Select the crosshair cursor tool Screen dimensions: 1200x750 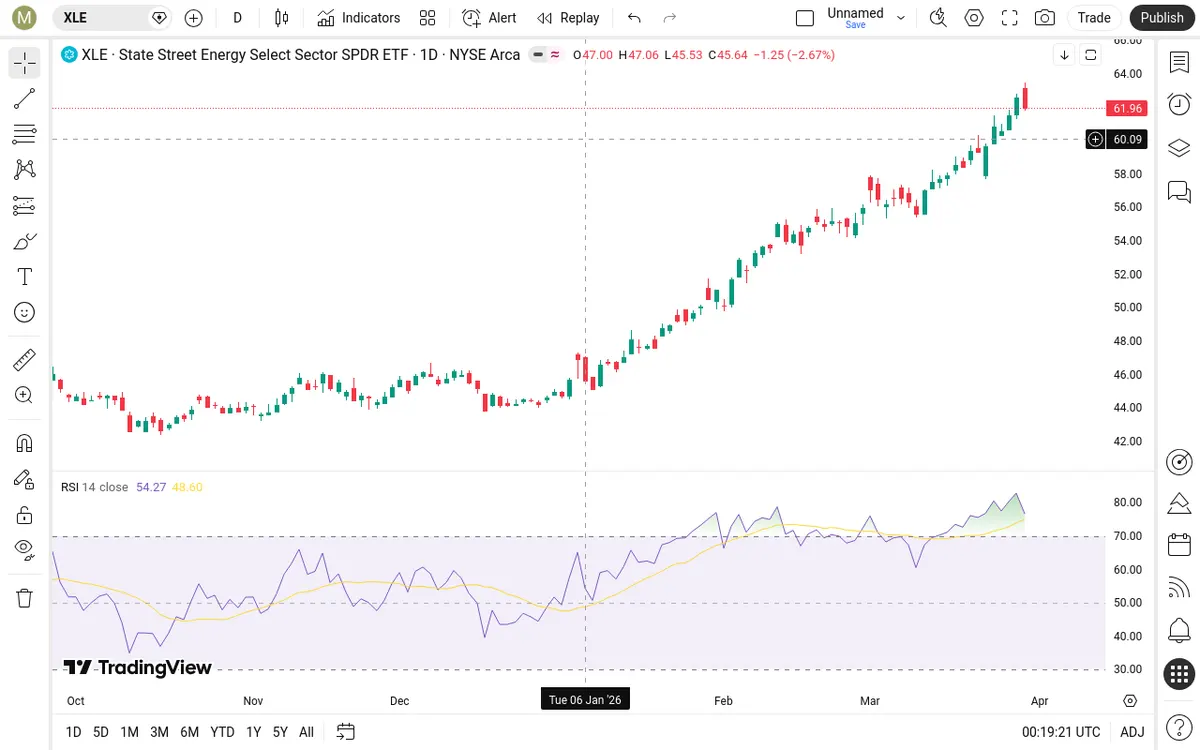coord(25,63)
